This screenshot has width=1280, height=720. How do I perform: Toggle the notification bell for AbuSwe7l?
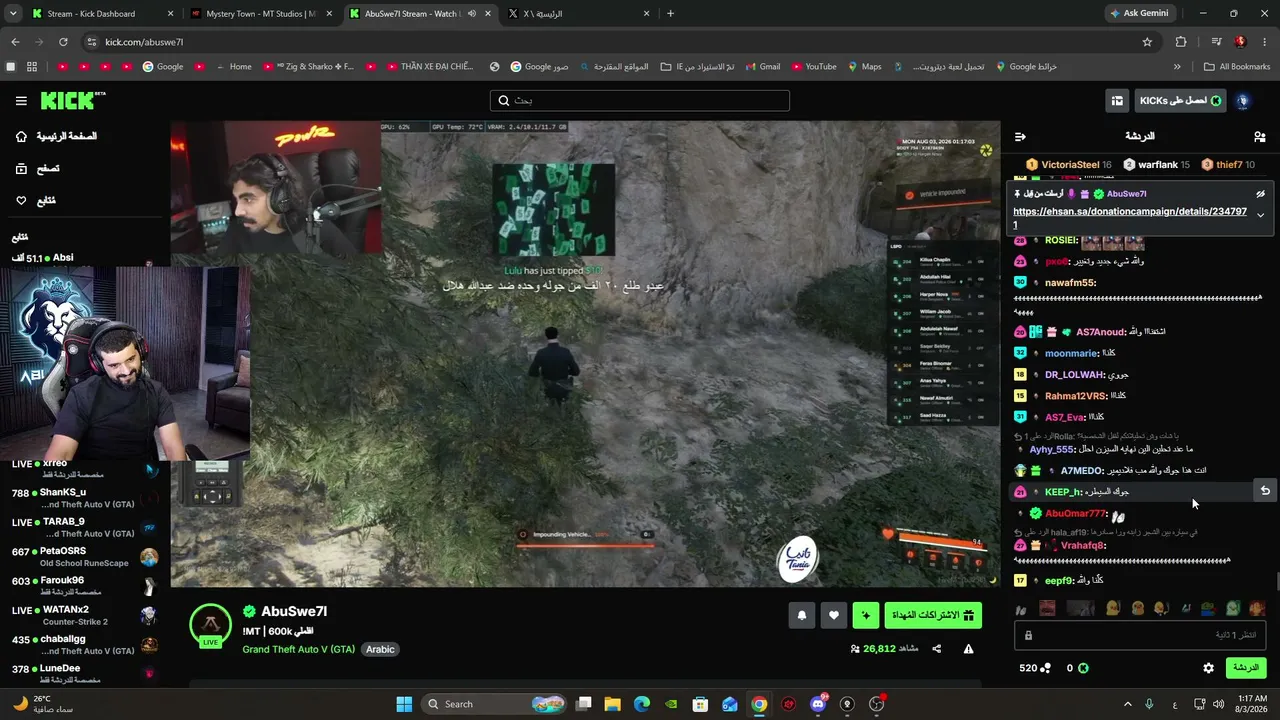click(x=801, y=616)
